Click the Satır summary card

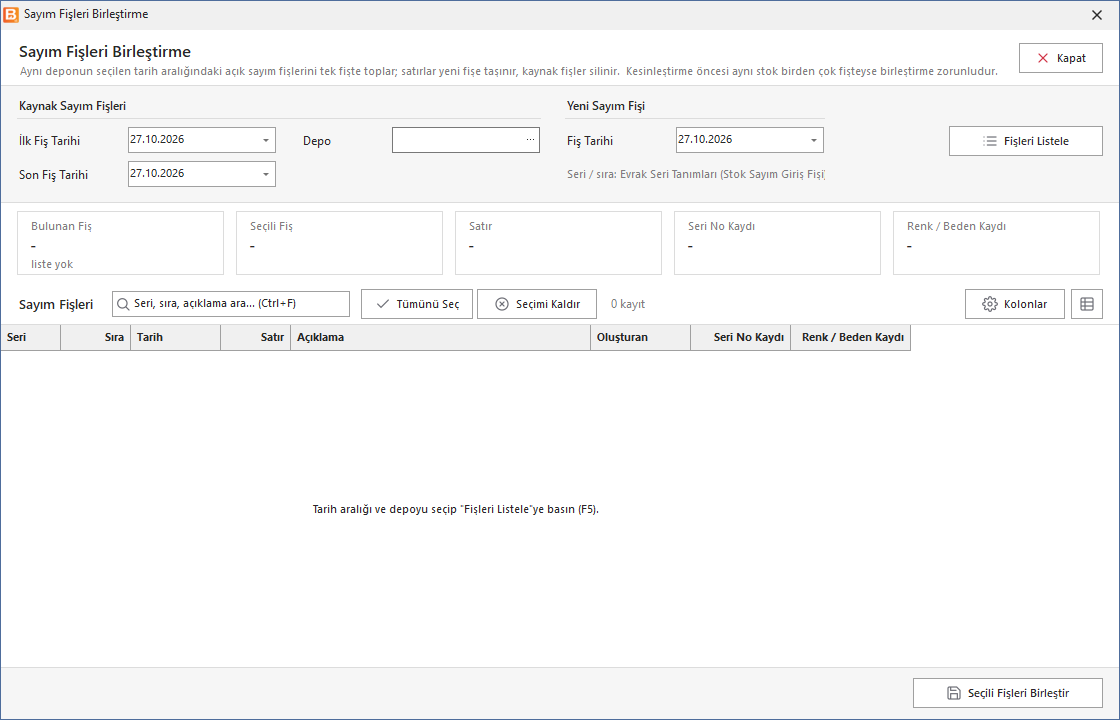(x=559, y=243)
